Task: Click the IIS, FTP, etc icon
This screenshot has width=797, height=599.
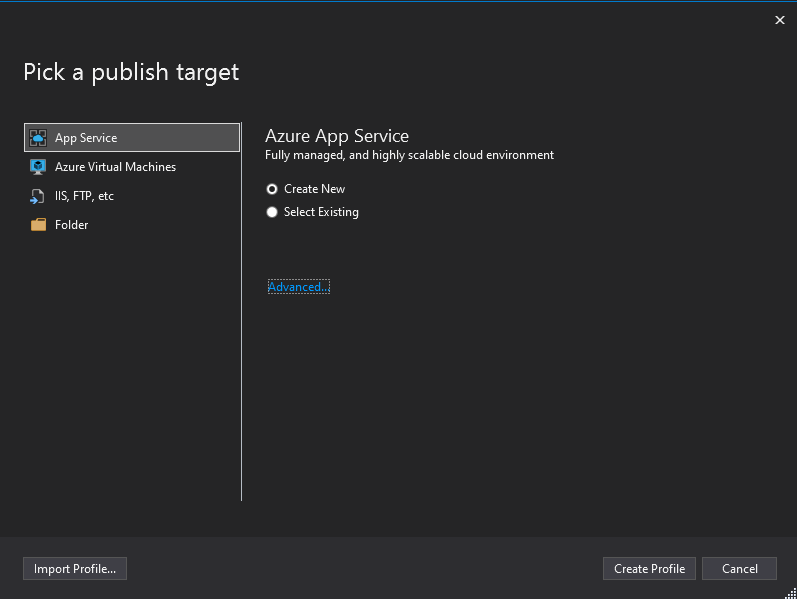Action: tap(39, 196)
